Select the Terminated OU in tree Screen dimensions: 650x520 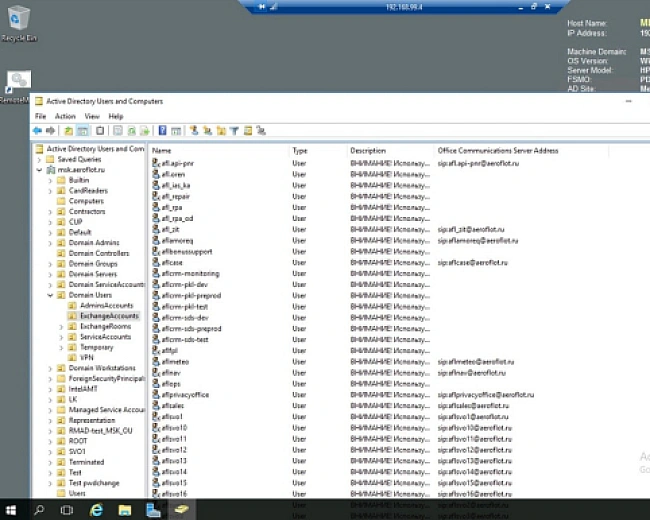point(86,462)
